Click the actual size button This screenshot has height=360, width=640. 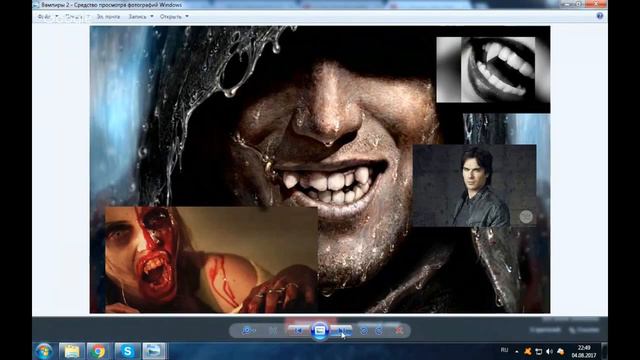(273, 331)
